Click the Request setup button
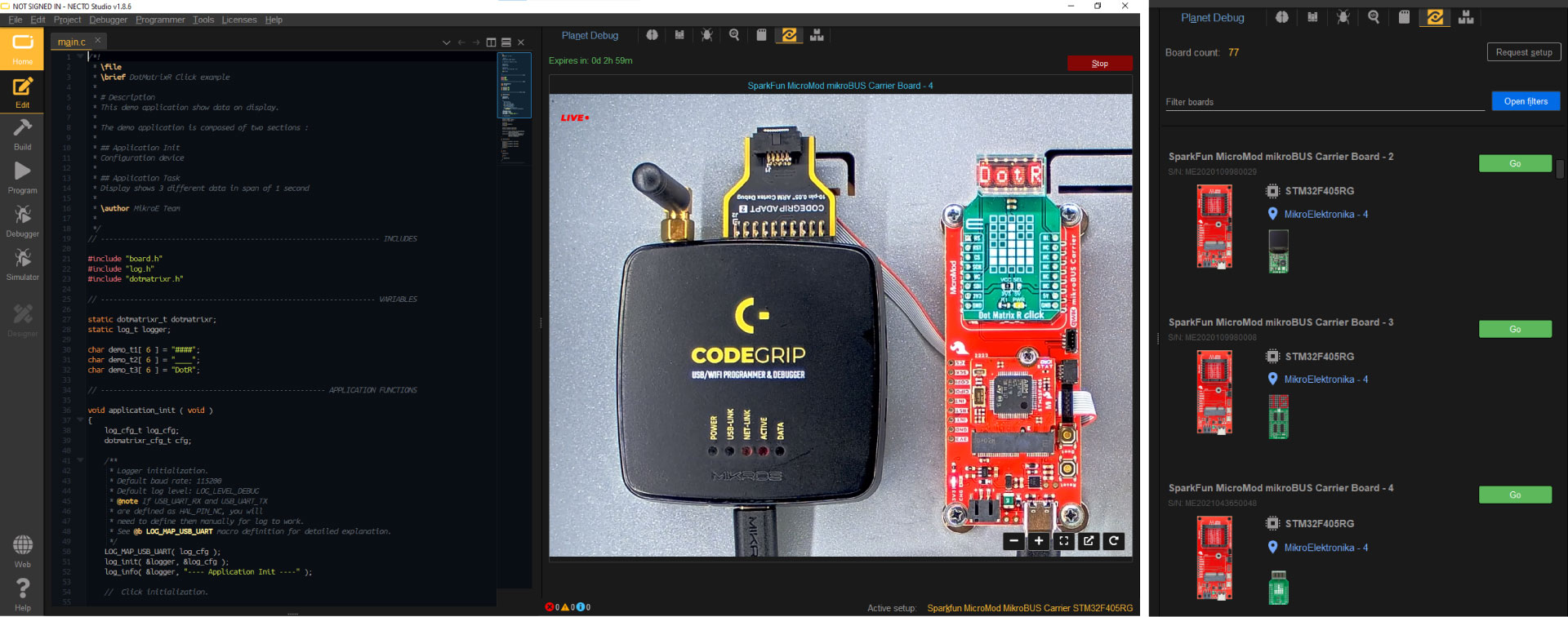Screen dimensions: 1568x617 click(1524, 52)
